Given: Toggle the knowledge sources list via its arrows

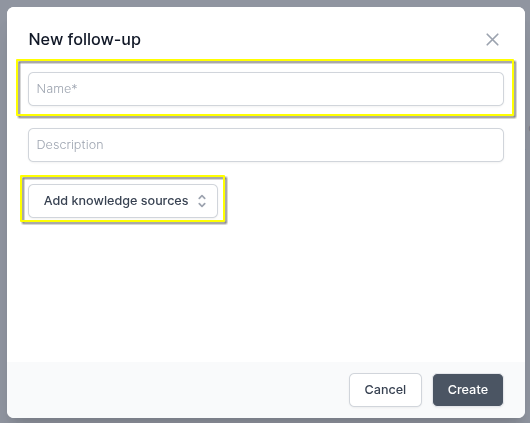Looking at the screenshot, I should (x=202, y=201).
